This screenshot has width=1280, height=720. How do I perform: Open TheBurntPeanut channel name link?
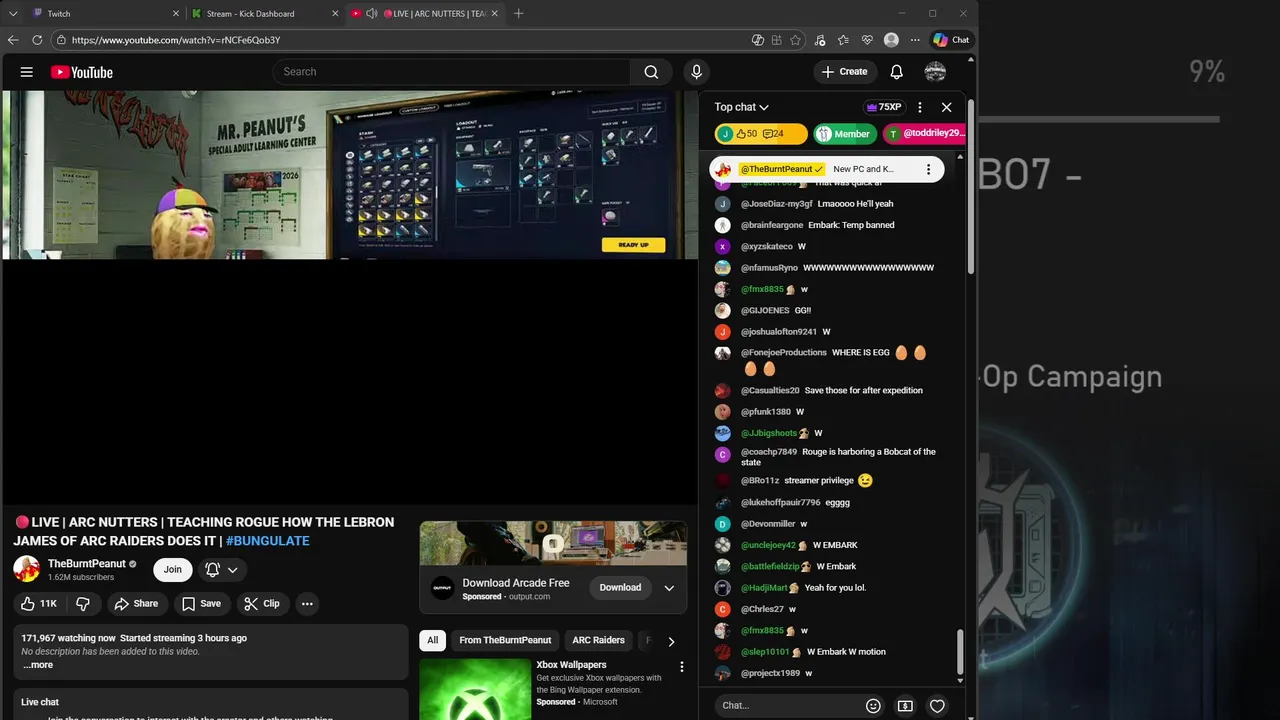pyautogui.click(x=86, y=564)
